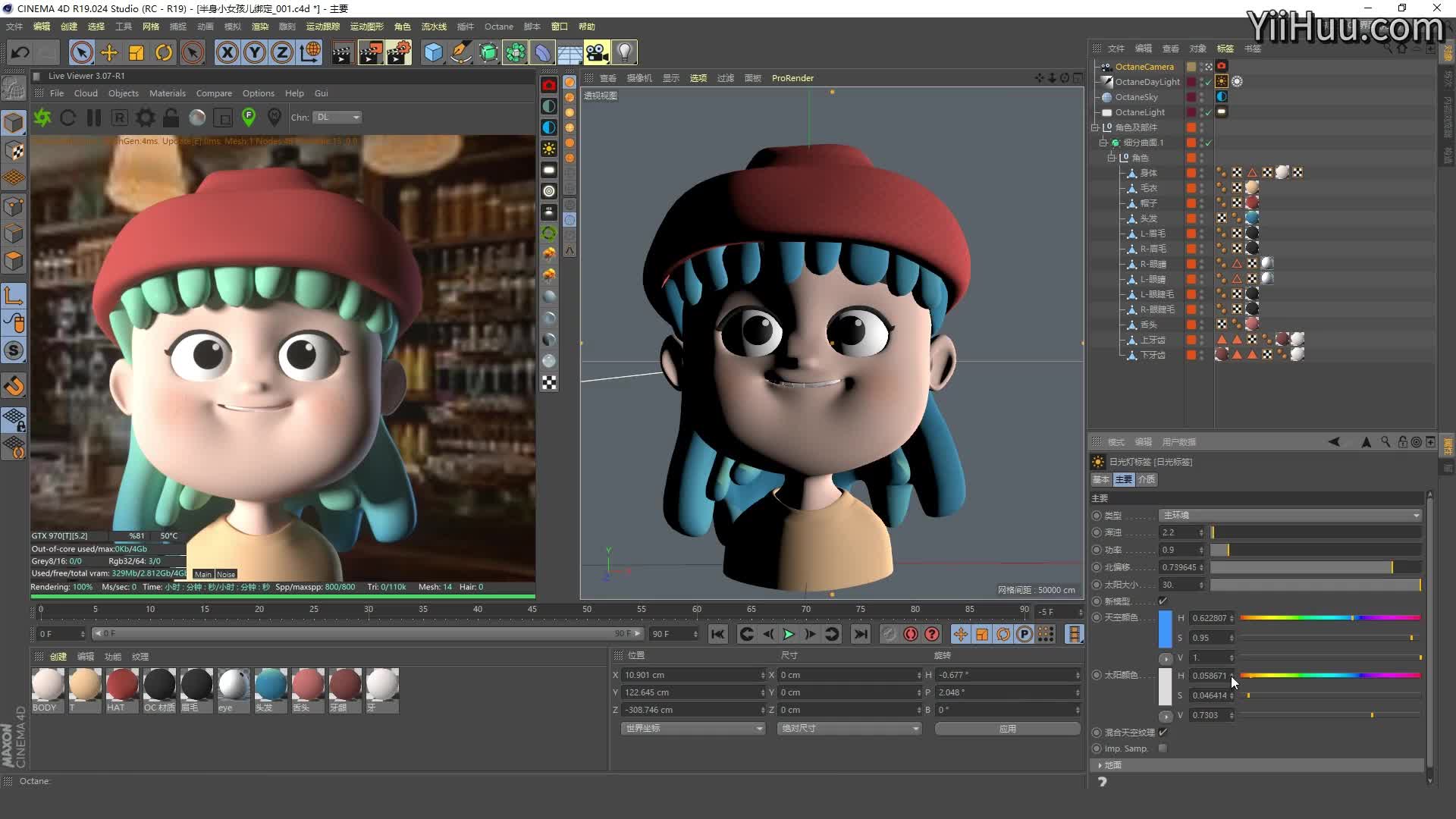Open Chn DL channel dropdown
The height and width of the screenshot is (819, 1456).
coord(337,118)
